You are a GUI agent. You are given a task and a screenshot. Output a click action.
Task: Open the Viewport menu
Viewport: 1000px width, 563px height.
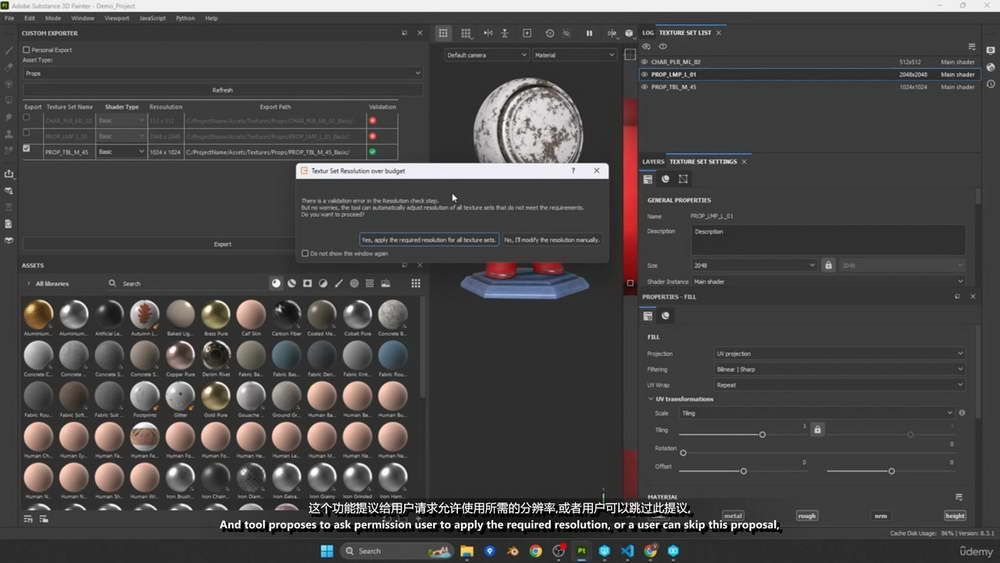click(117, 18)
